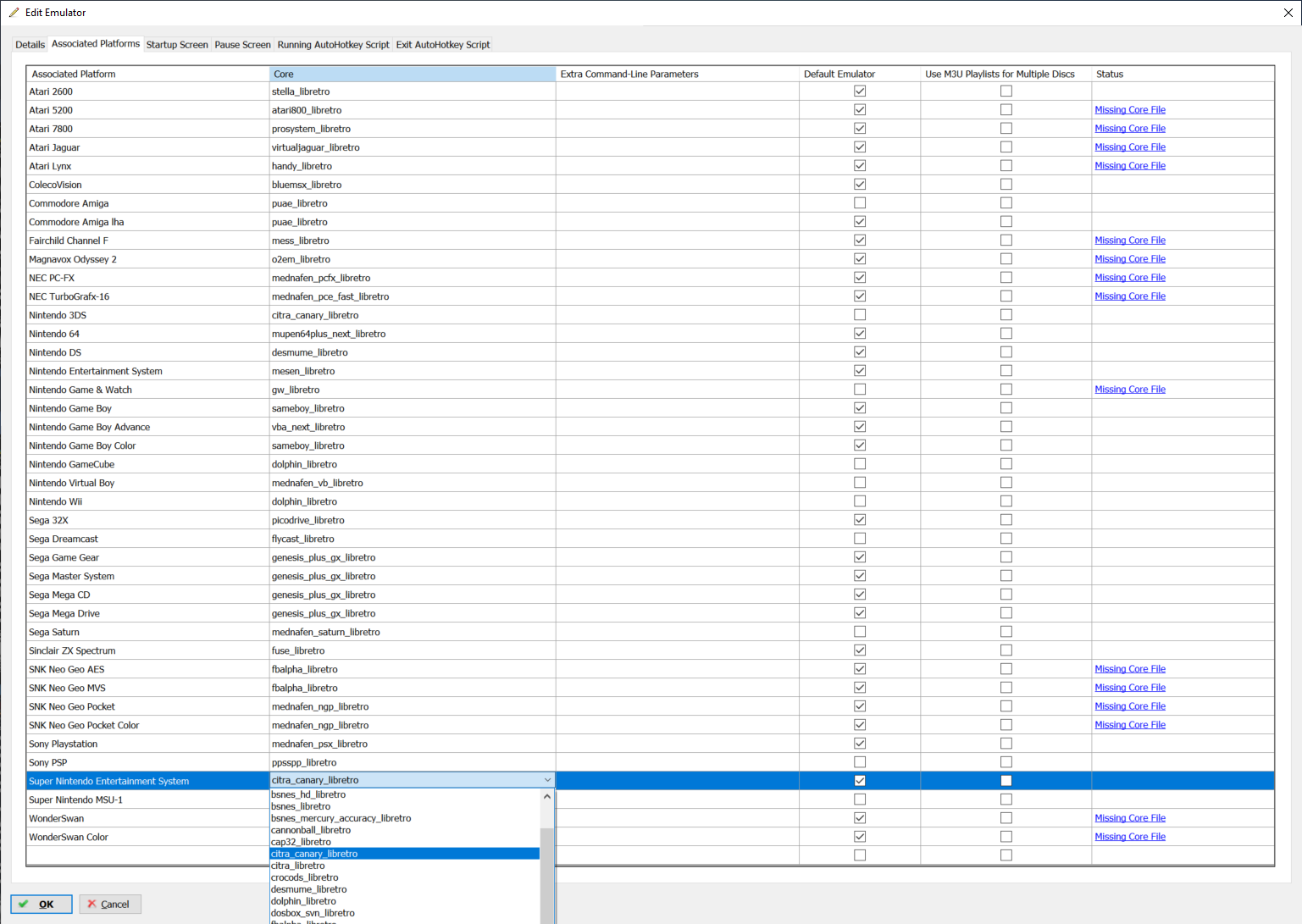1302x924 pixels.
Task: Click extra parameters field for Nintendo DS
Action: (x=678, y=352)
